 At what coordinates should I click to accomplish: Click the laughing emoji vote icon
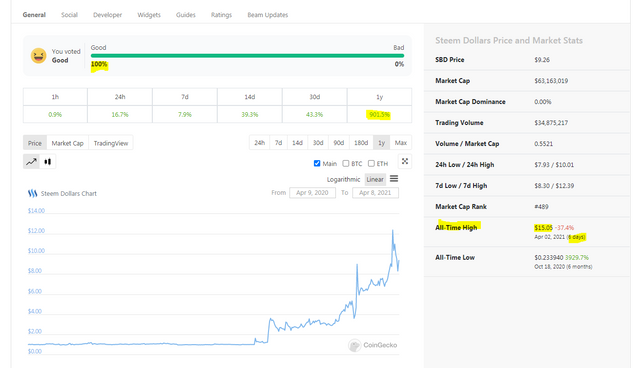point(38,55)
